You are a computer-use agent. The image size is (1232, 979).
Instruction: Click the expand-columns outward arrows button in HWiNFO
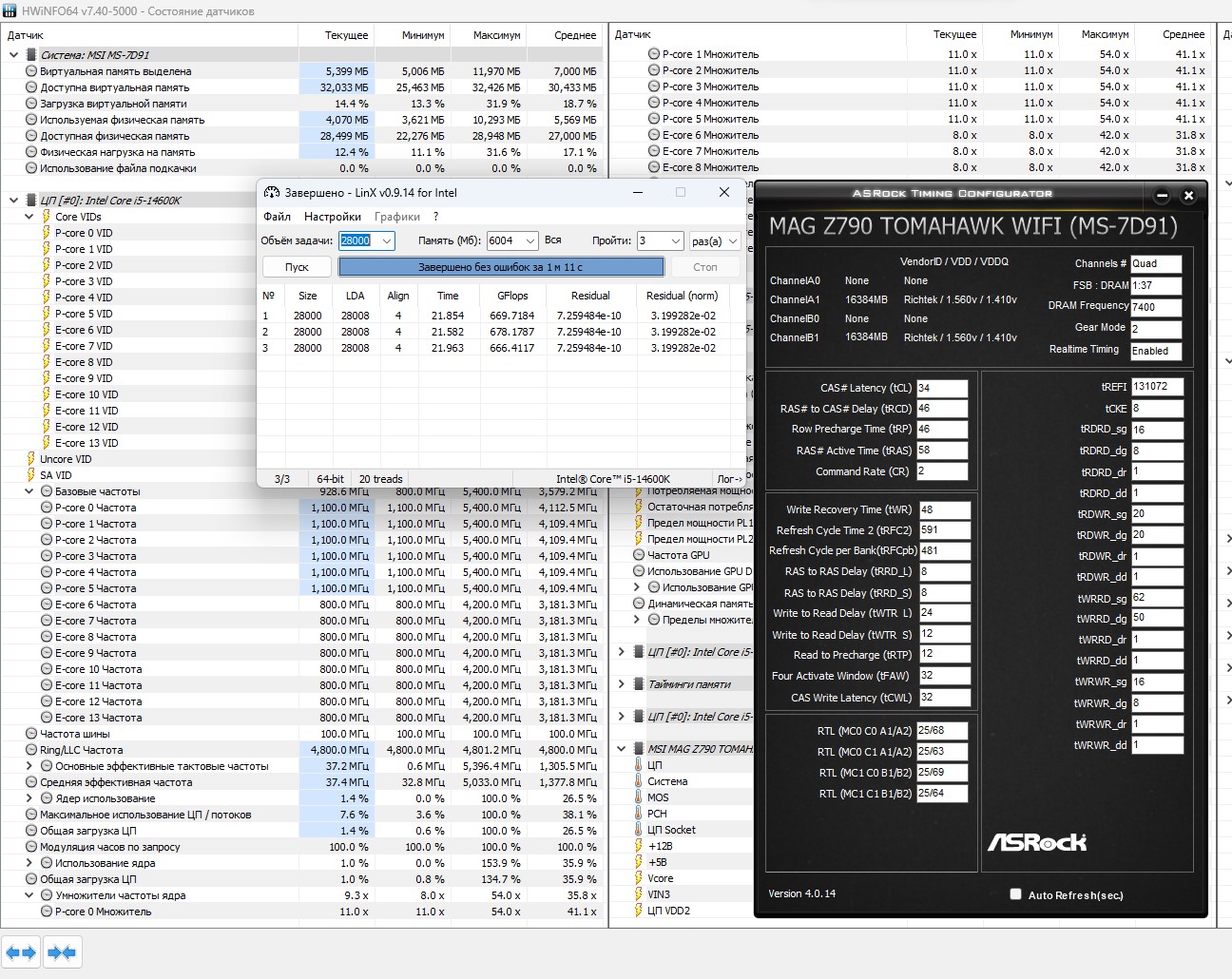21,951
